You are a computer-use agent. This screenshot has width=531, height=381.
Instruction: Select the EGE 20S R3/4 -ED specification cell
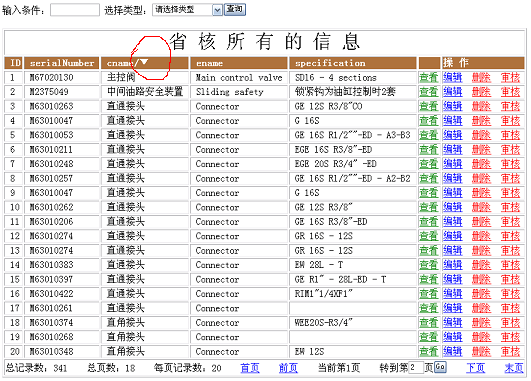click(353, 164)
